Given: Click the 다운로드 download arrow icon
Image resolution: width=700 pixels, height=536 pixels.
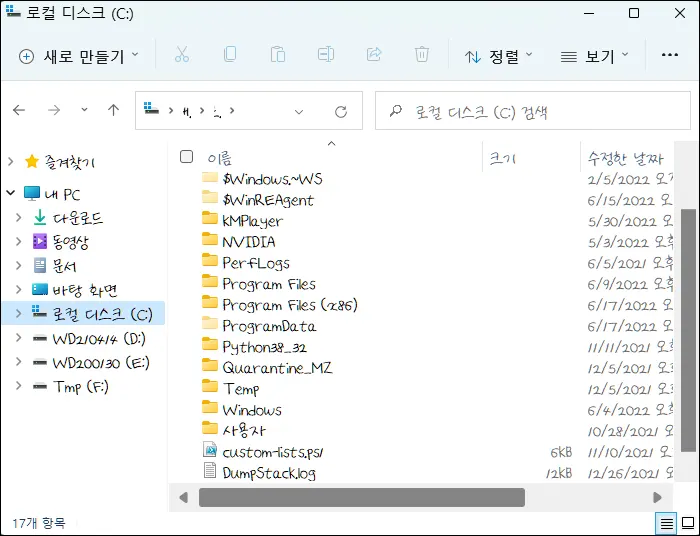Looking at the screenshot, I should [40, 217].
